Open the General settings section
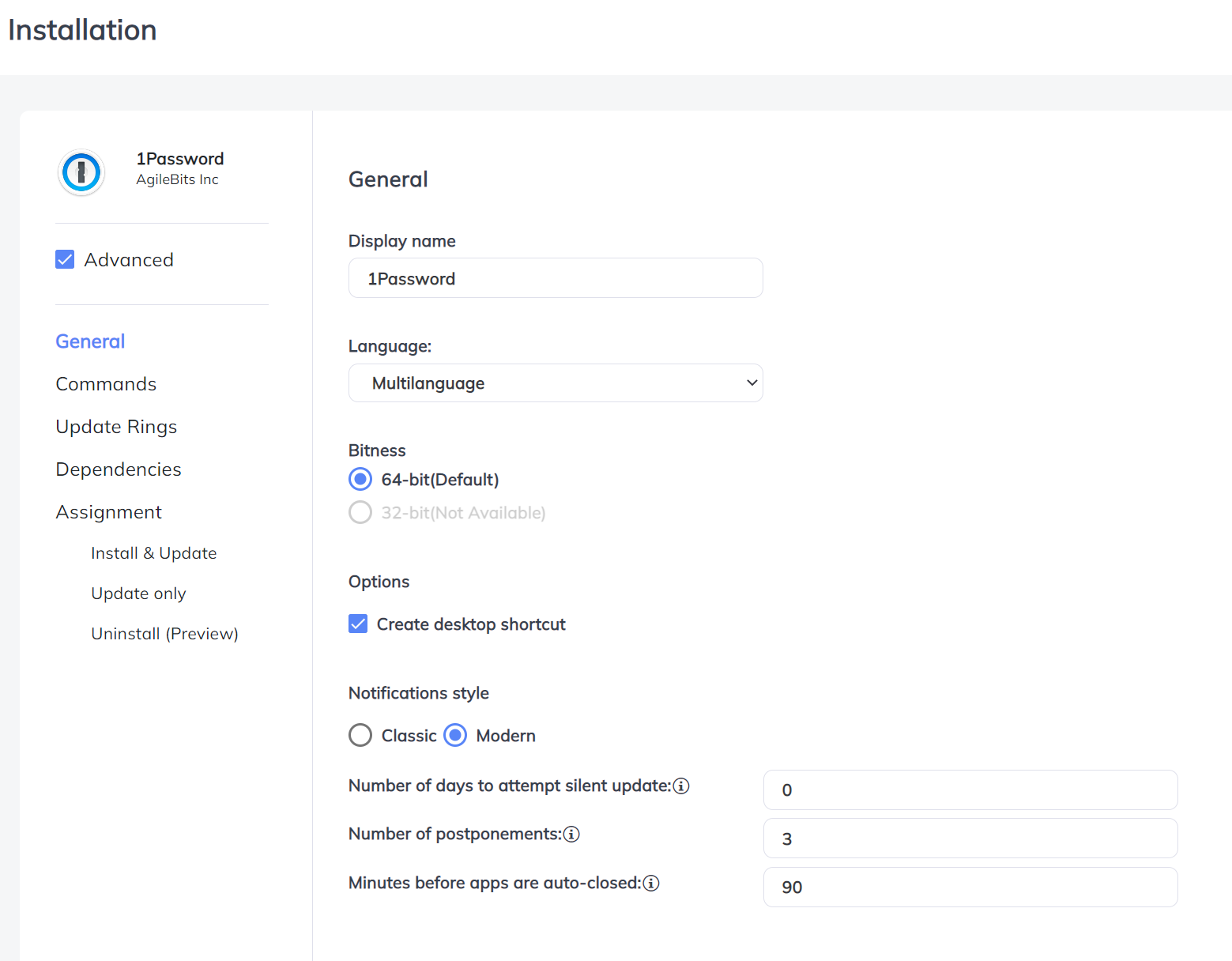 pos(90,341)
